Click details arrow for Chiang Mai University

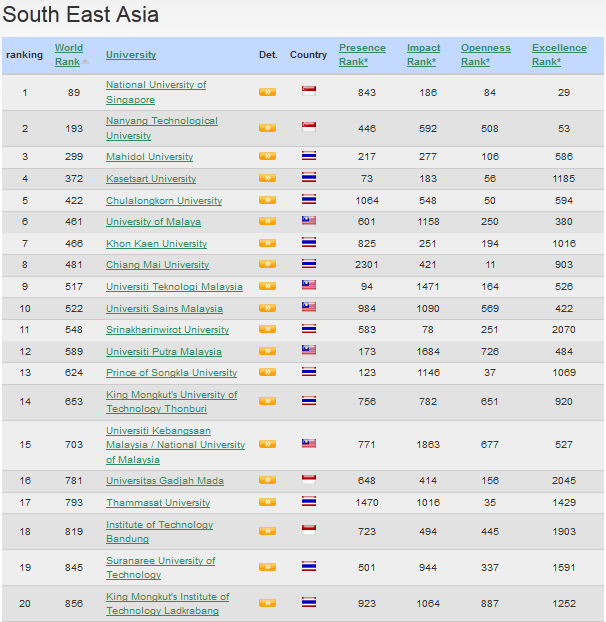pos(267,264)
